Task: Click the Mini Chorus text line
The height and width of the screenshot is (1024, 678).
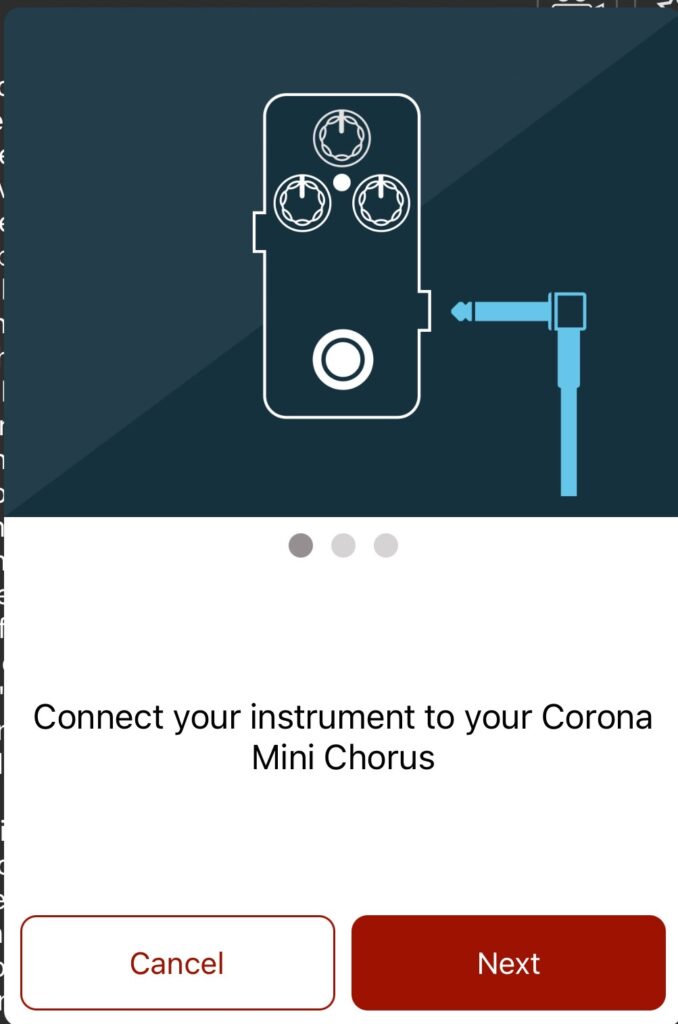Action: tap(343, 758)
